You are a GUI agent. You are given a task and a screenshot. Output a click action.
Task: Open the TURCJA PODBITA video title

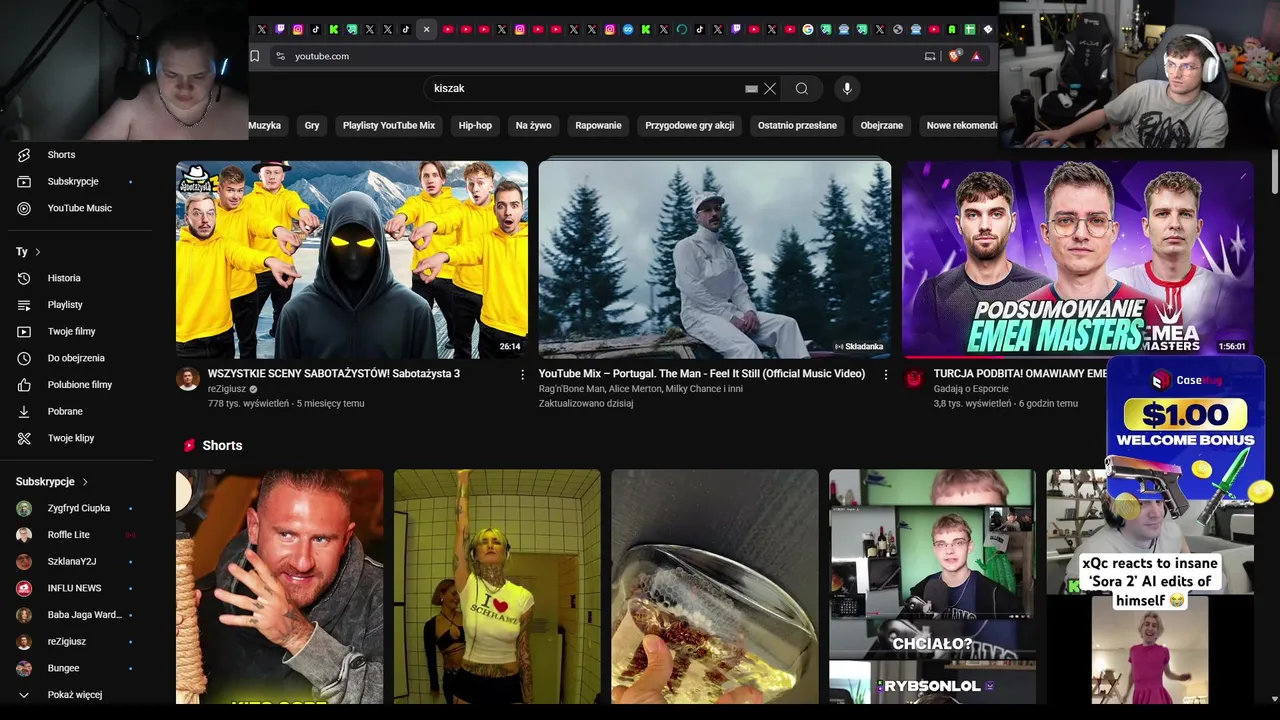1020,374
